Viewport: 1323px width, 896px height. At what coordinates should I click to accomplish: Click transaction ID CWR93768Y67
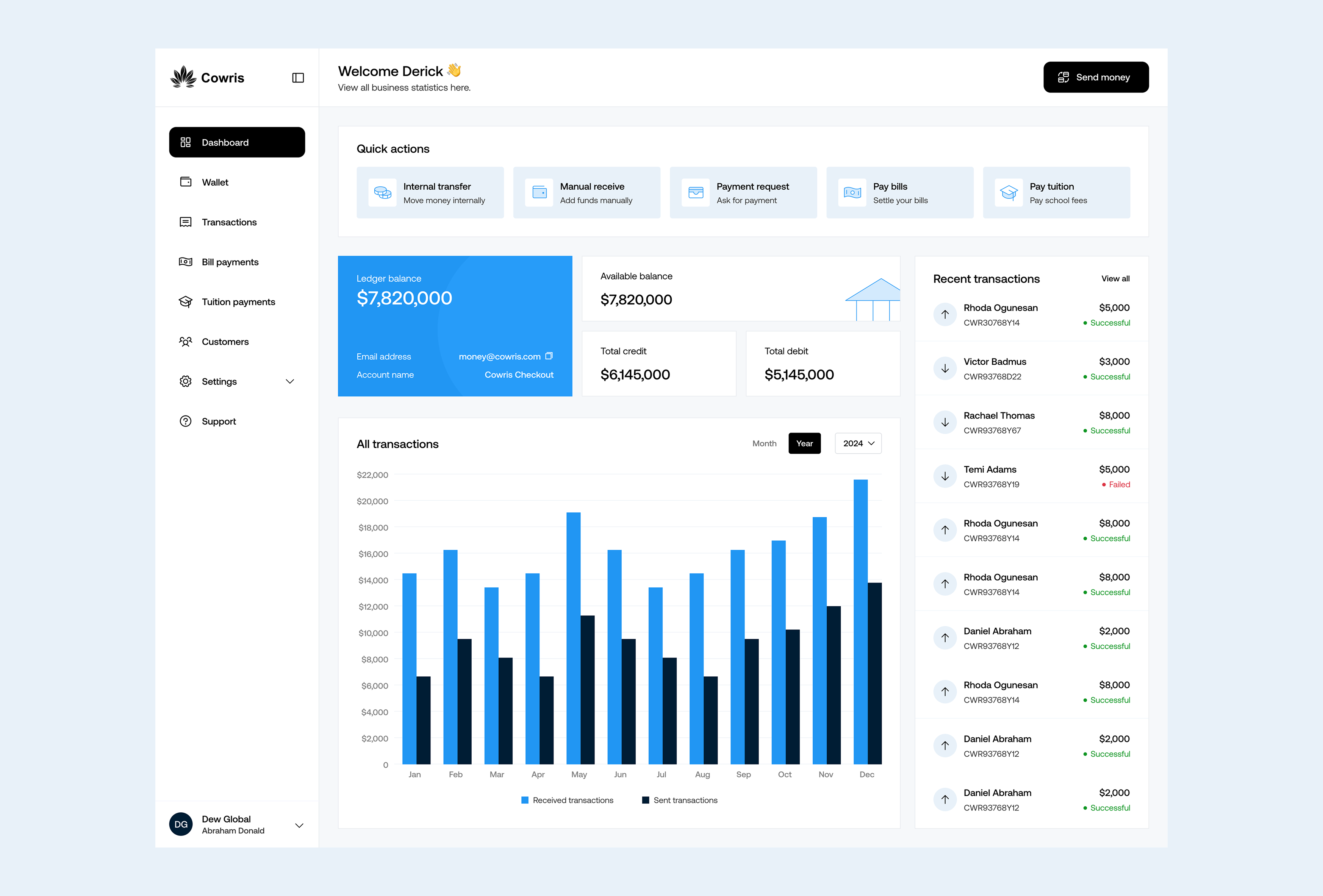point(992,431)
